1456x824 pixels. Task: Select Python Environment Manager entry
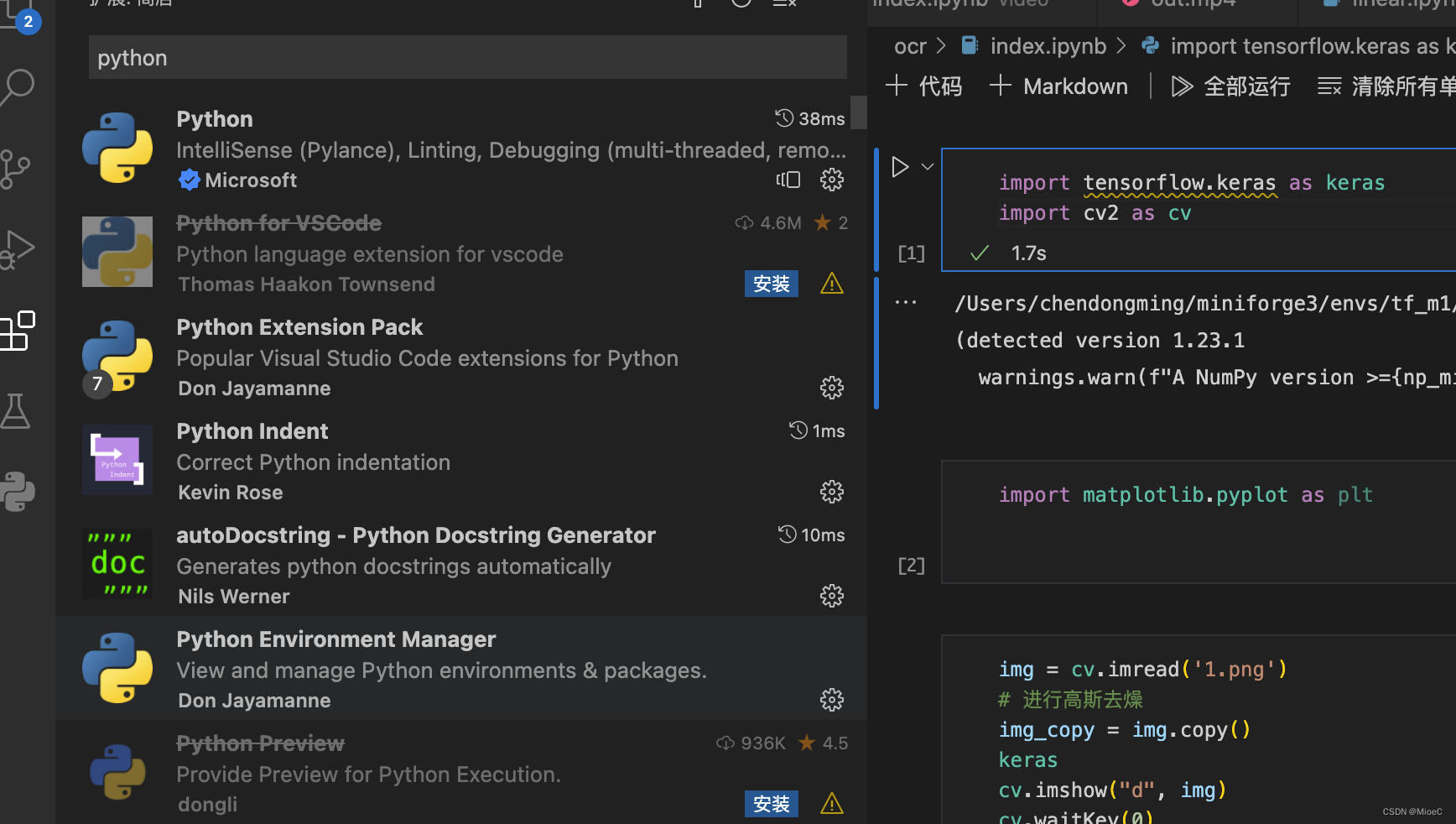[461, 669]
